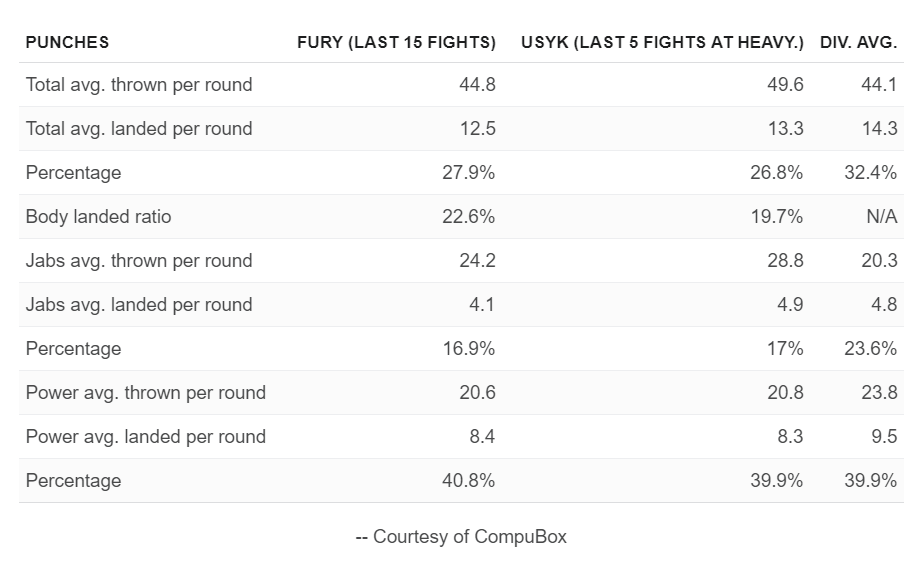Select the DIV. AVG. column header

(x=858, y=42)
